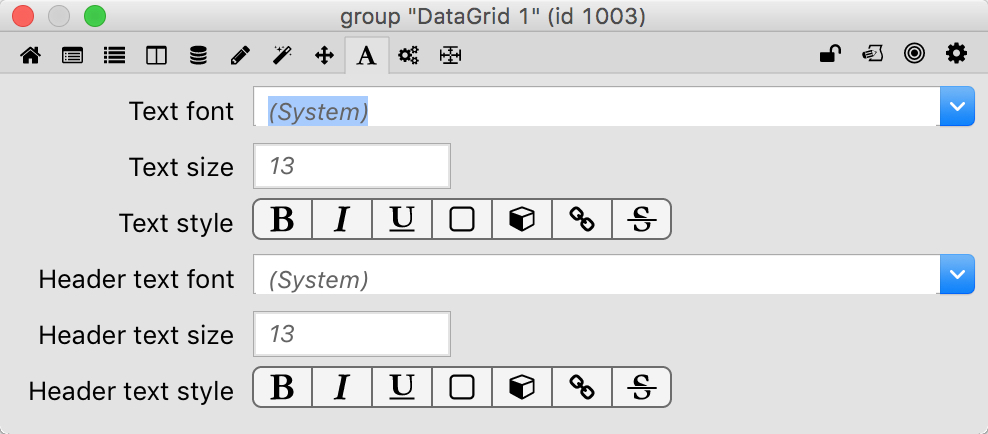988x434 pixels.
Task: Expand the Header text font dropdown arrow
Action: coord(957,274)
